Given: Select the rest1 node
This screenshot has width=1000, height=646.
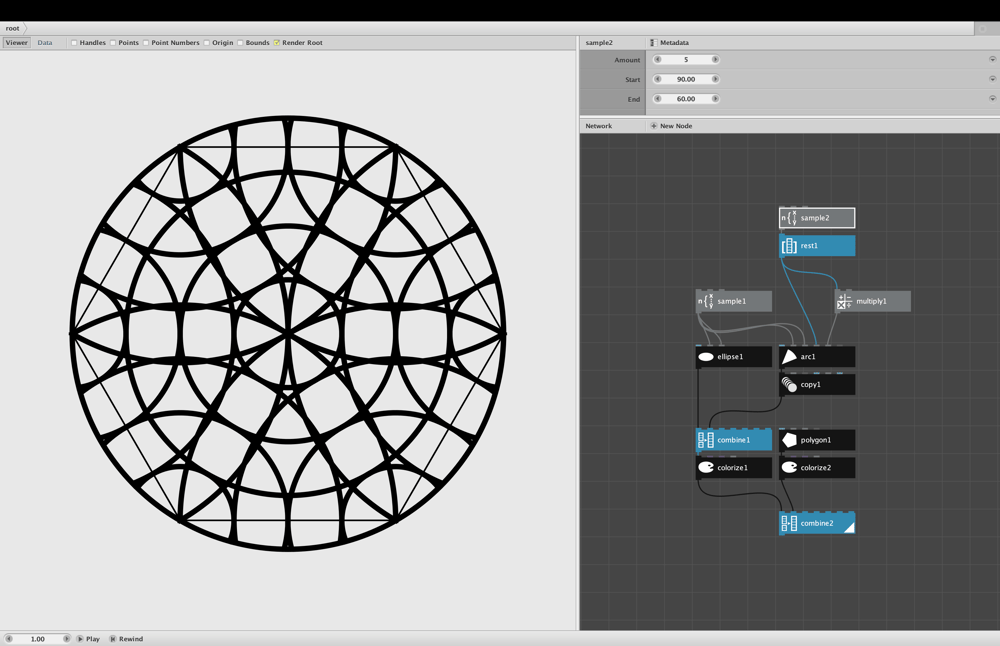Looking at the screenshot, I should click(816, 246).
